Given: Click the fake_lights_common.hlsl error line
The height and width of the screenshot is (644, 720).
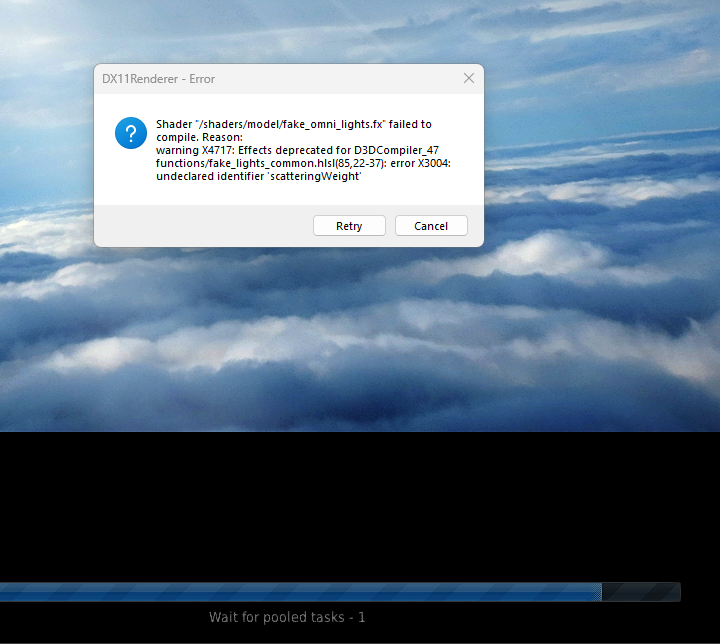Looking at the screenshot, I should (x=304, y=163).
